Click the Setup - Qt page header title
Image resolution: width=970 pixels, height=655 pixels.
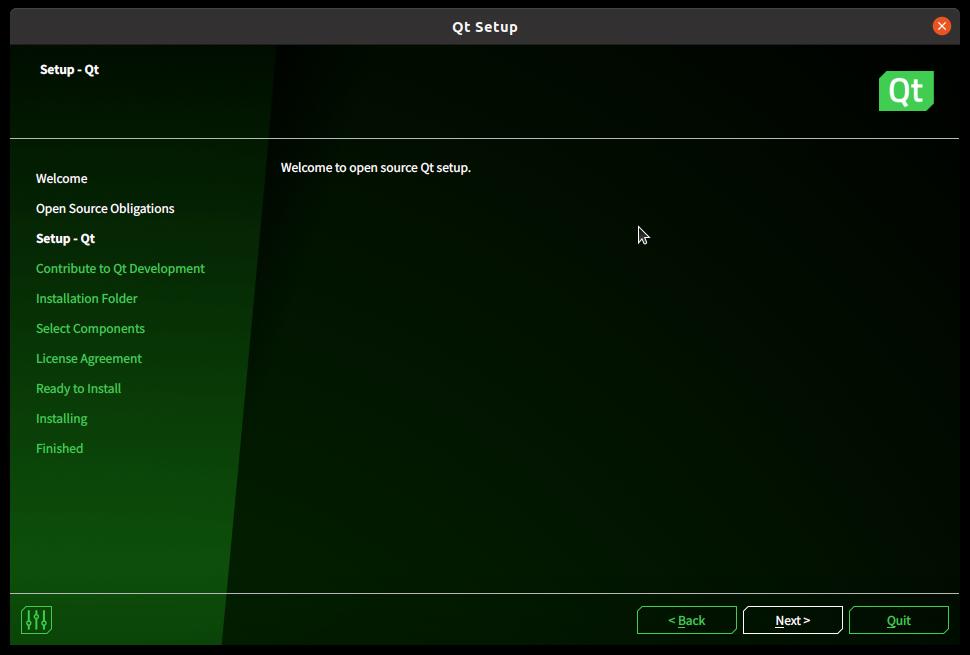tap(69, 69)
